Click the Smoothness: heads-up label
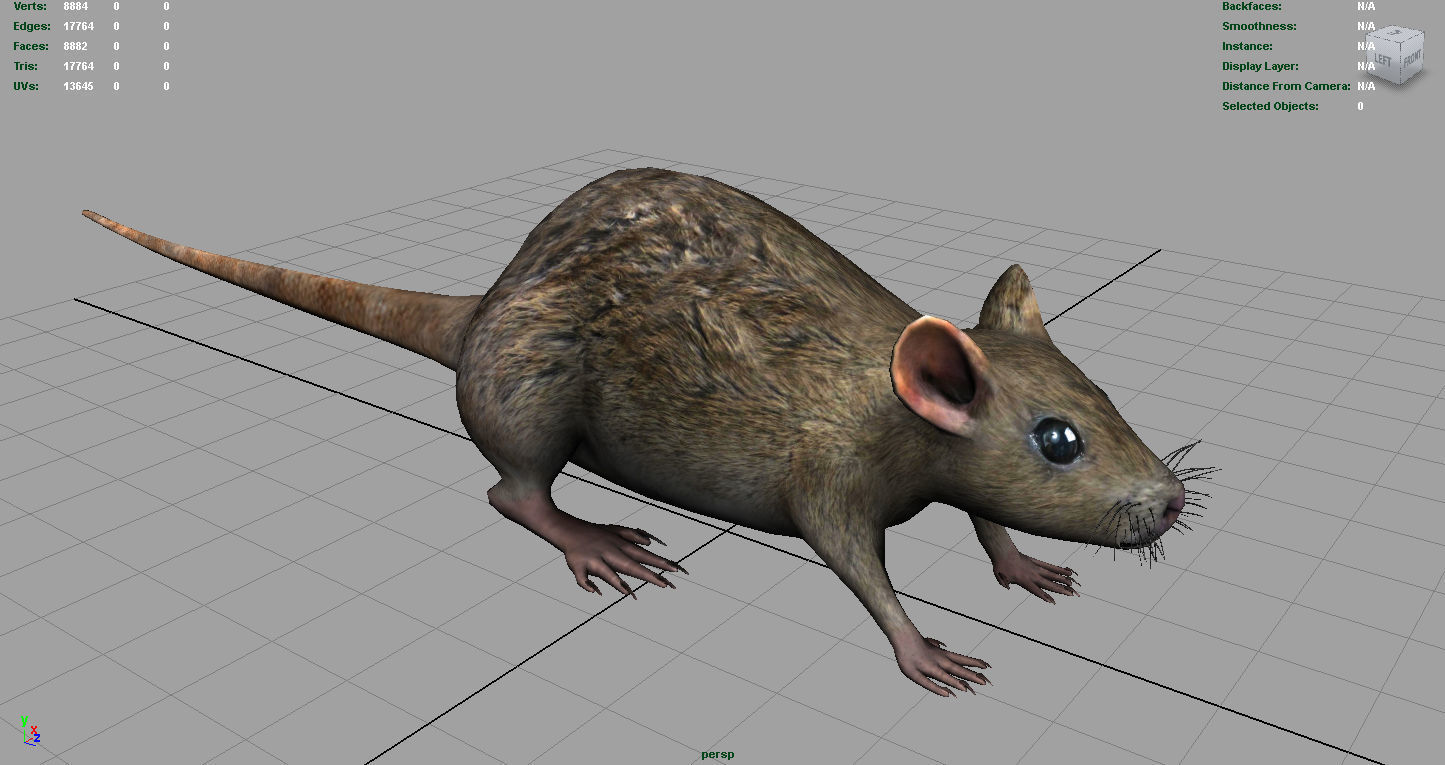Image resolution: width=1445 pixels, height=765 pixels. [1259, 26]
